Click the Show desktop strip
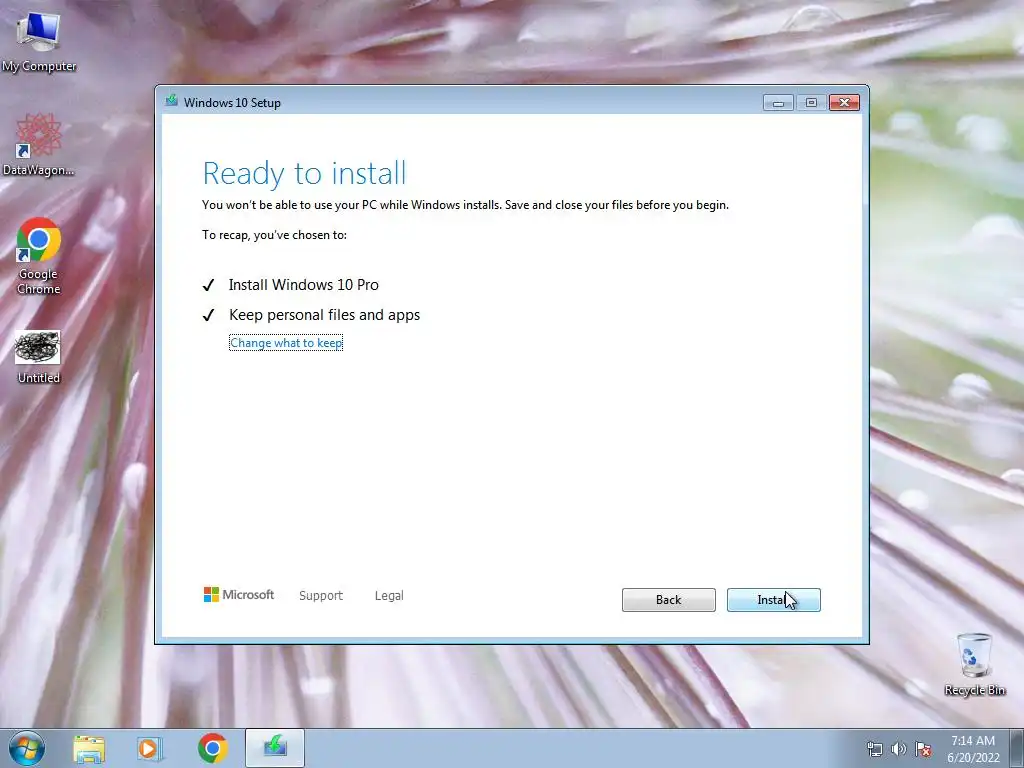The height and width of the screenshot is (768, 1024). pos(1016,748)
